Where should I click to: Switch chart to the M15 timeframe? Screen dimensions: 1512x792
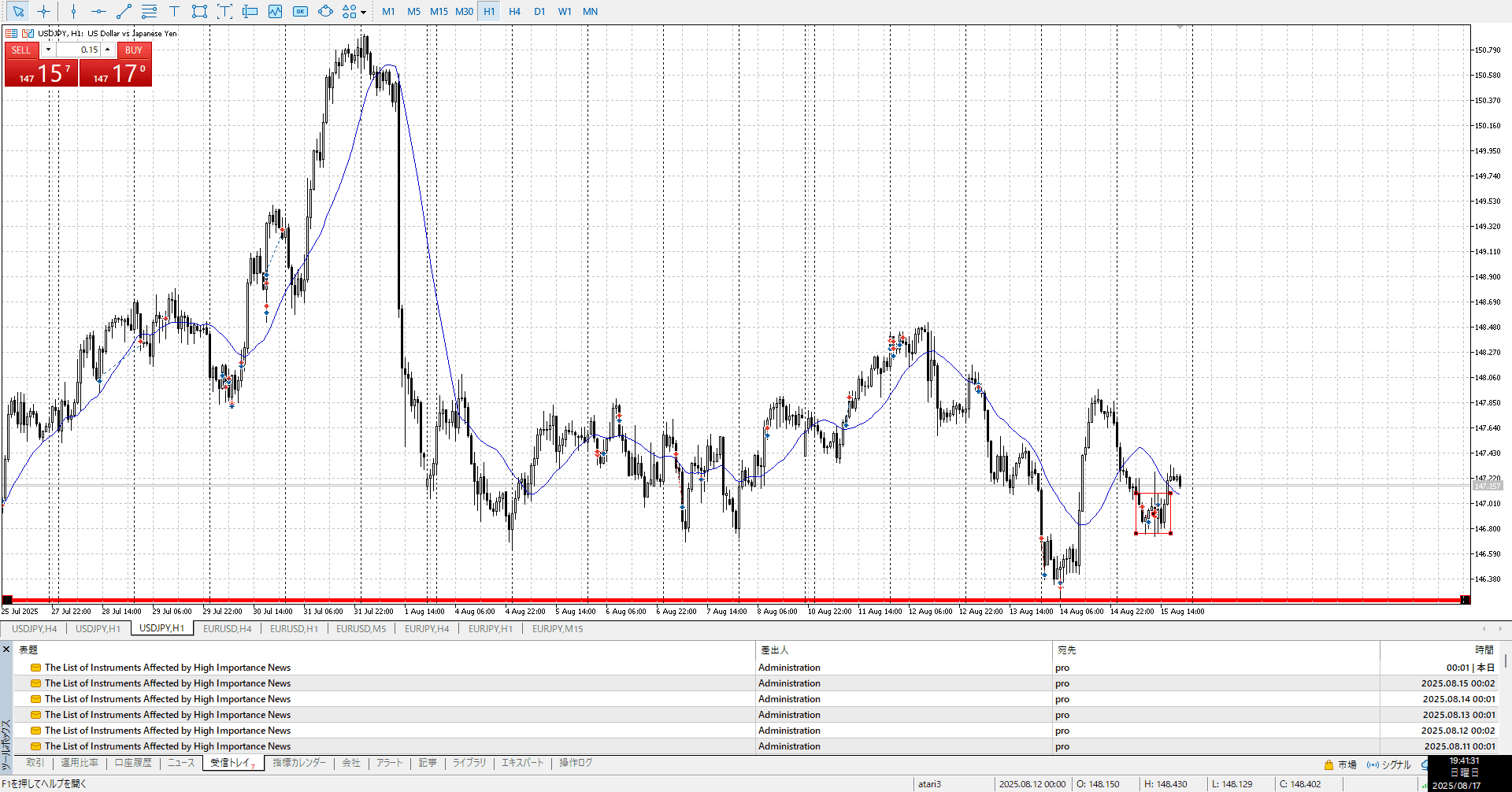tap(439, 12)
